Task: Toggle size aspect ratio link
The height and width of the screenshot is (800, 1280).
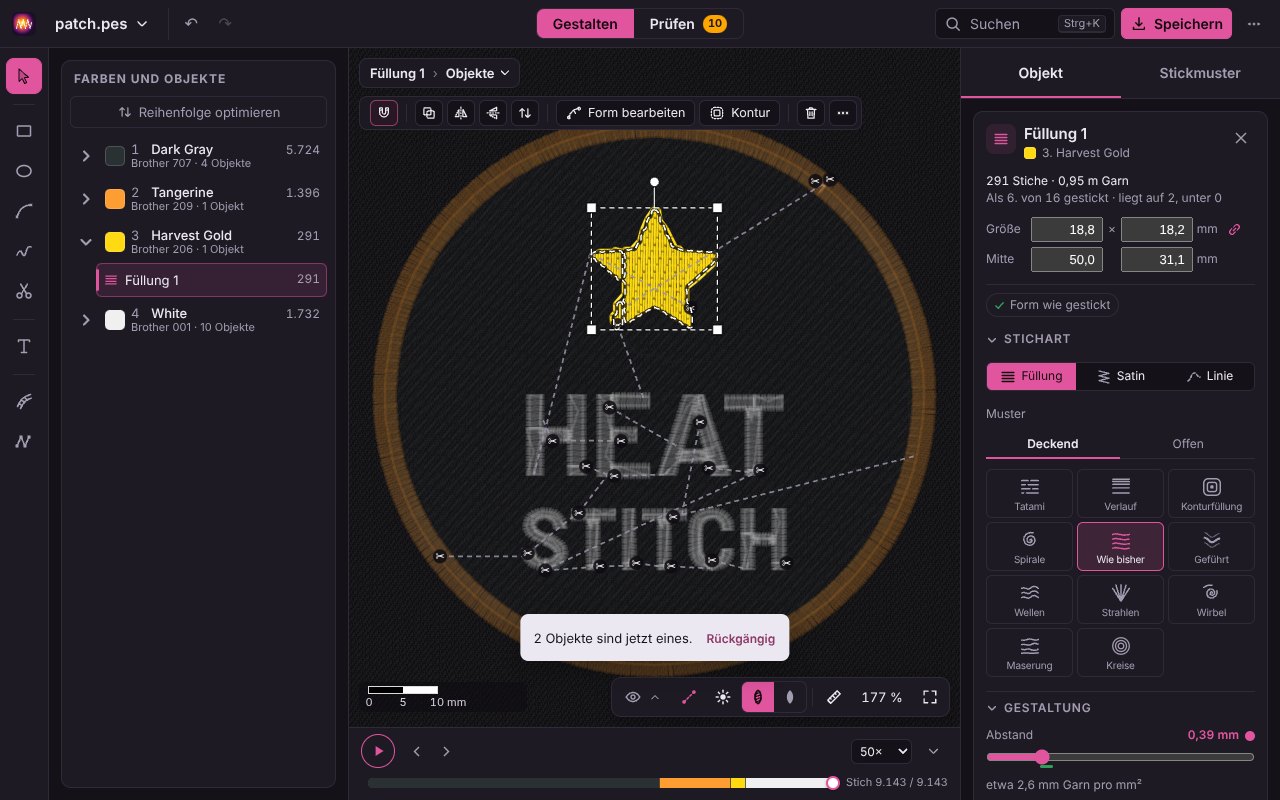Action: [1234, 229]
